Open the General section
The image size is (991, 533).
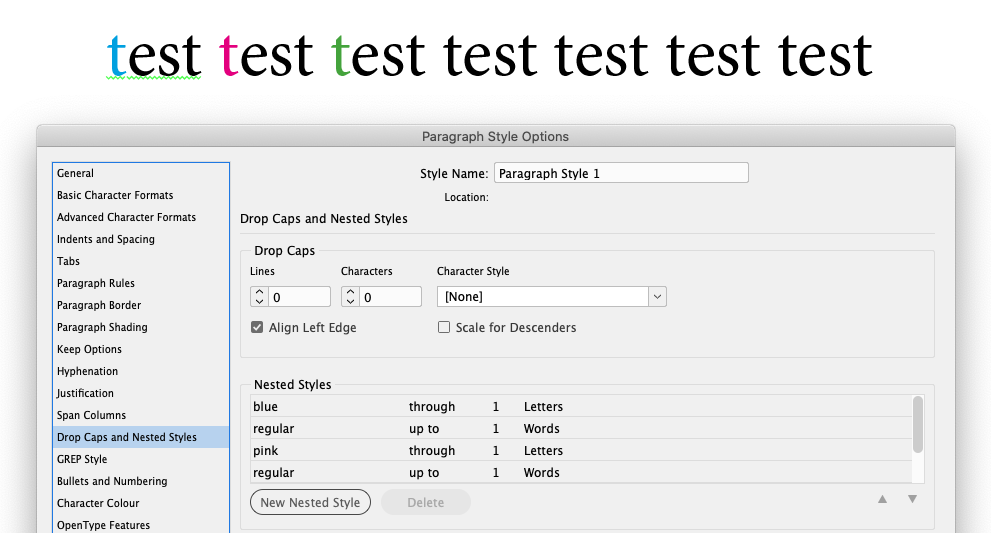point(76,173)
